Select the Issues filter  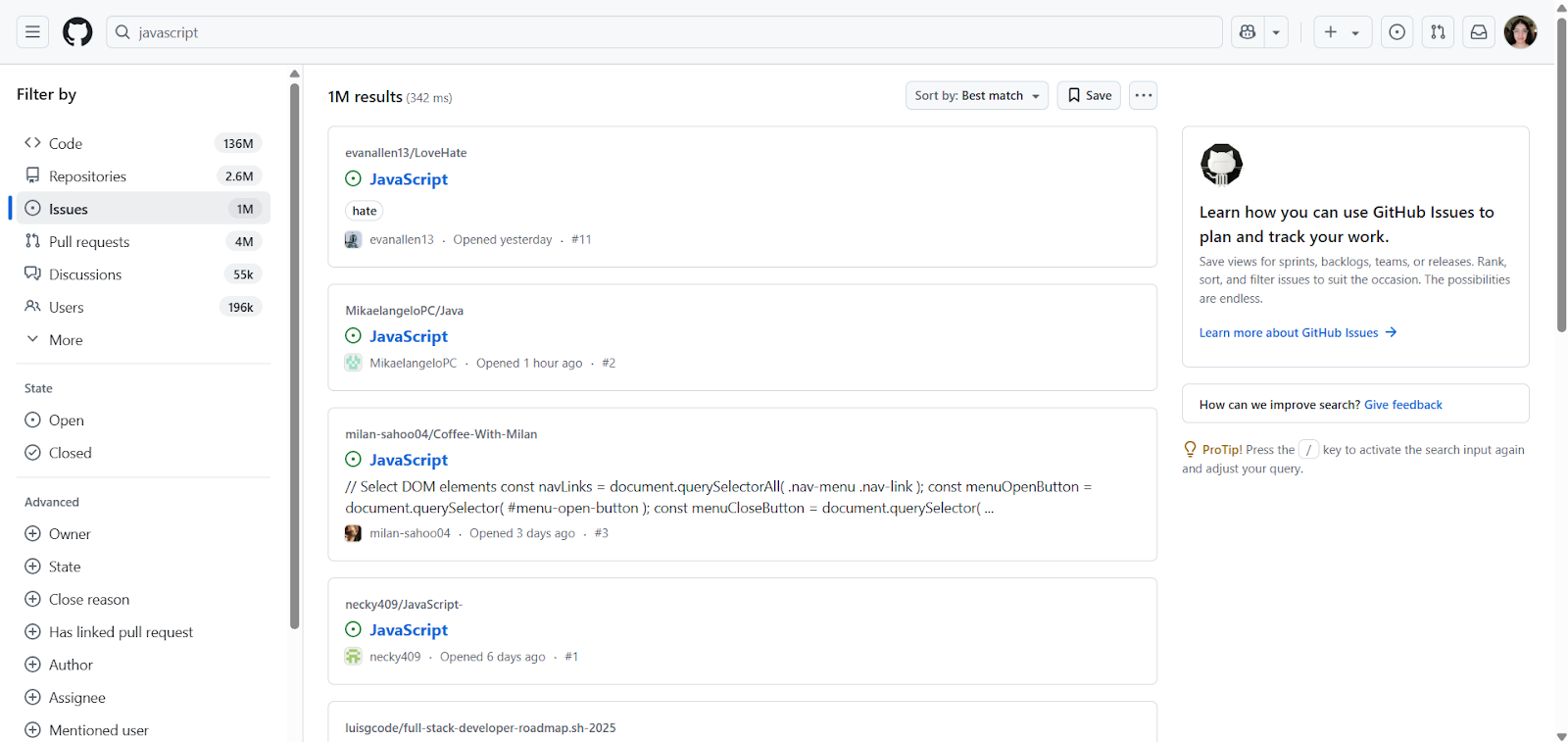143,209
